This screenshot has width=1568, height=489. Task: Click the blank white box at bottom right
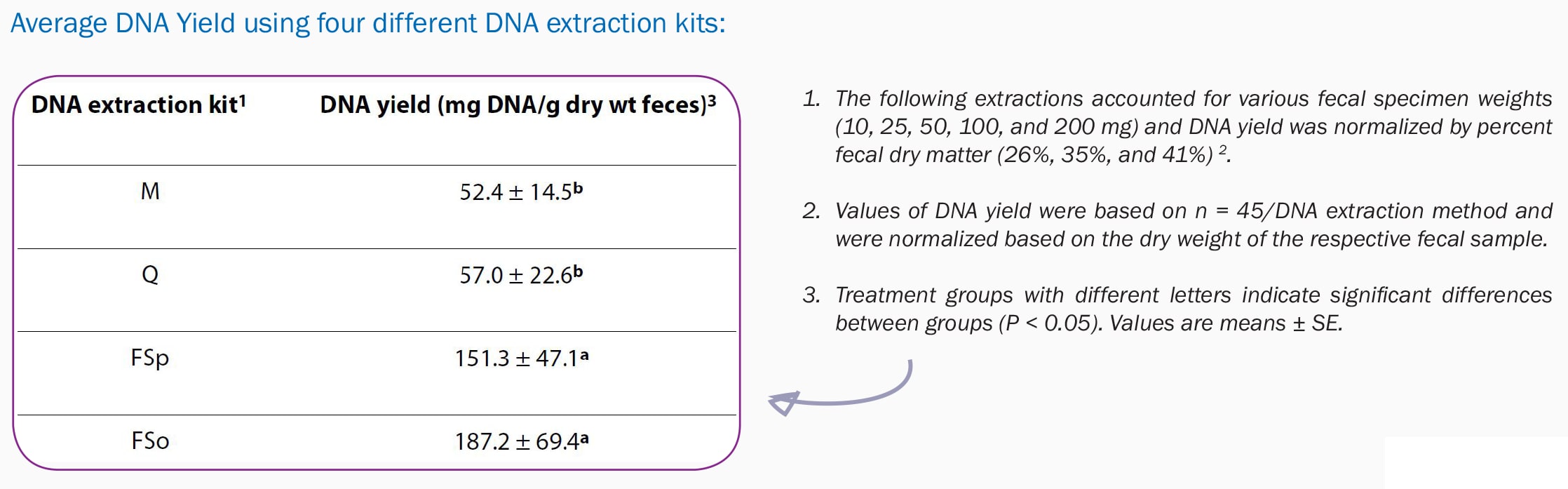click(1475, 463)
